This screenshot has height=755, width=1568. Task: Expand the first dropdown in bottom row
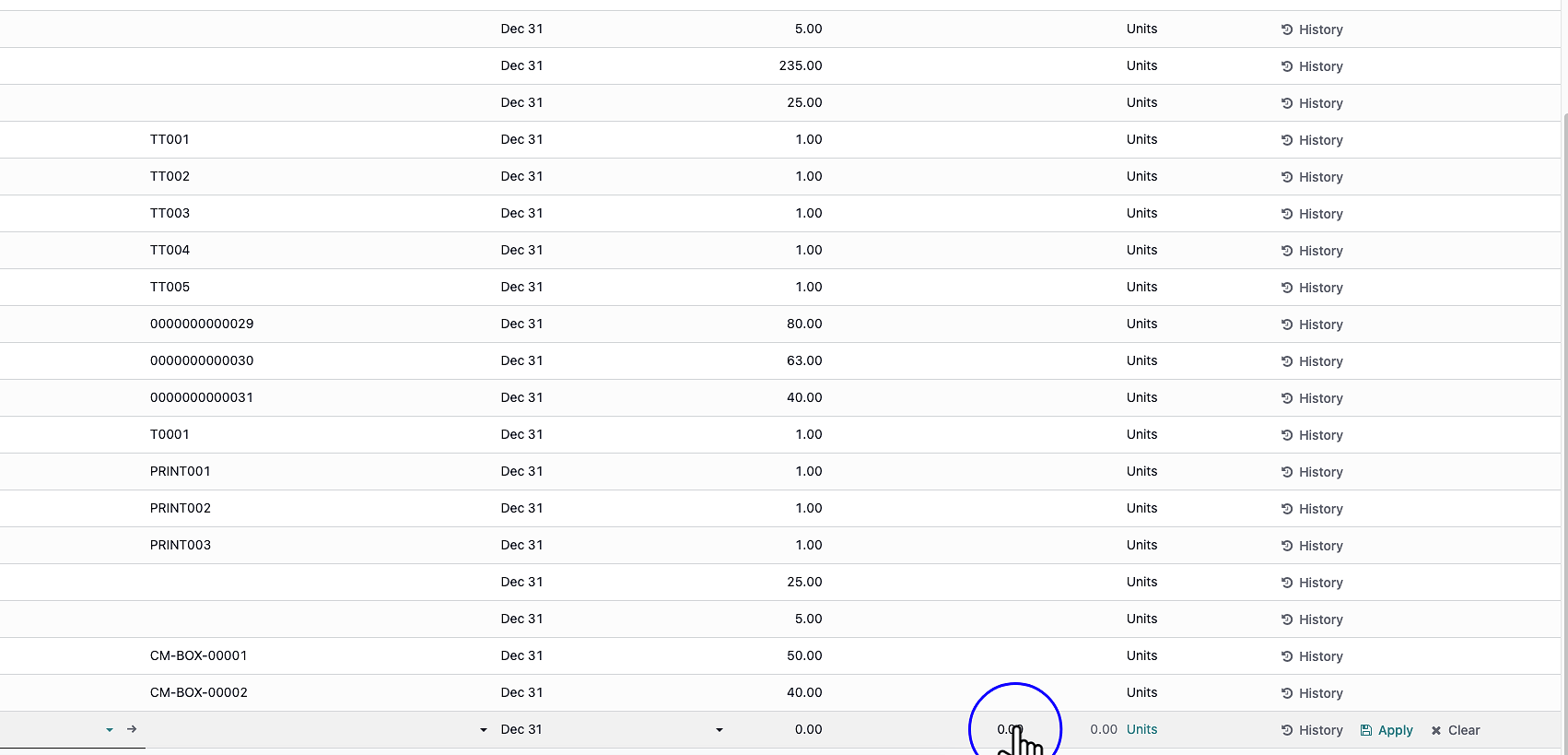110,730
